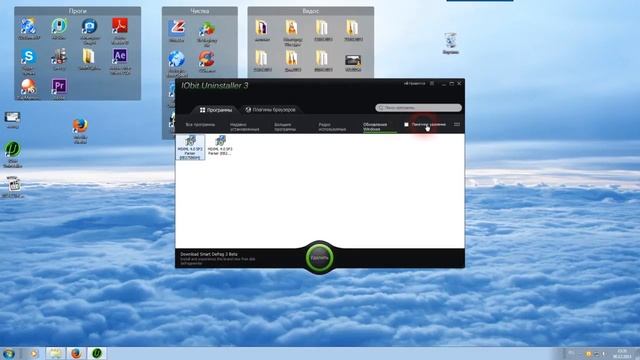640x360 pixels.
Task: Open the Download Smart Defrag 3 Beta link
Action: (209, 254)
